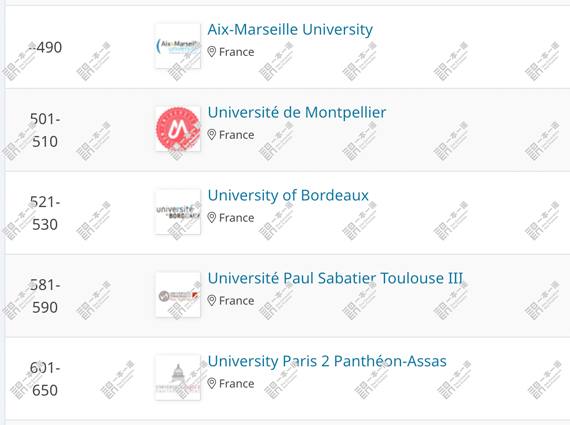Click Panthéon-Assas dome logo thumbnail
570x425 pixels.
pos(178,378)
